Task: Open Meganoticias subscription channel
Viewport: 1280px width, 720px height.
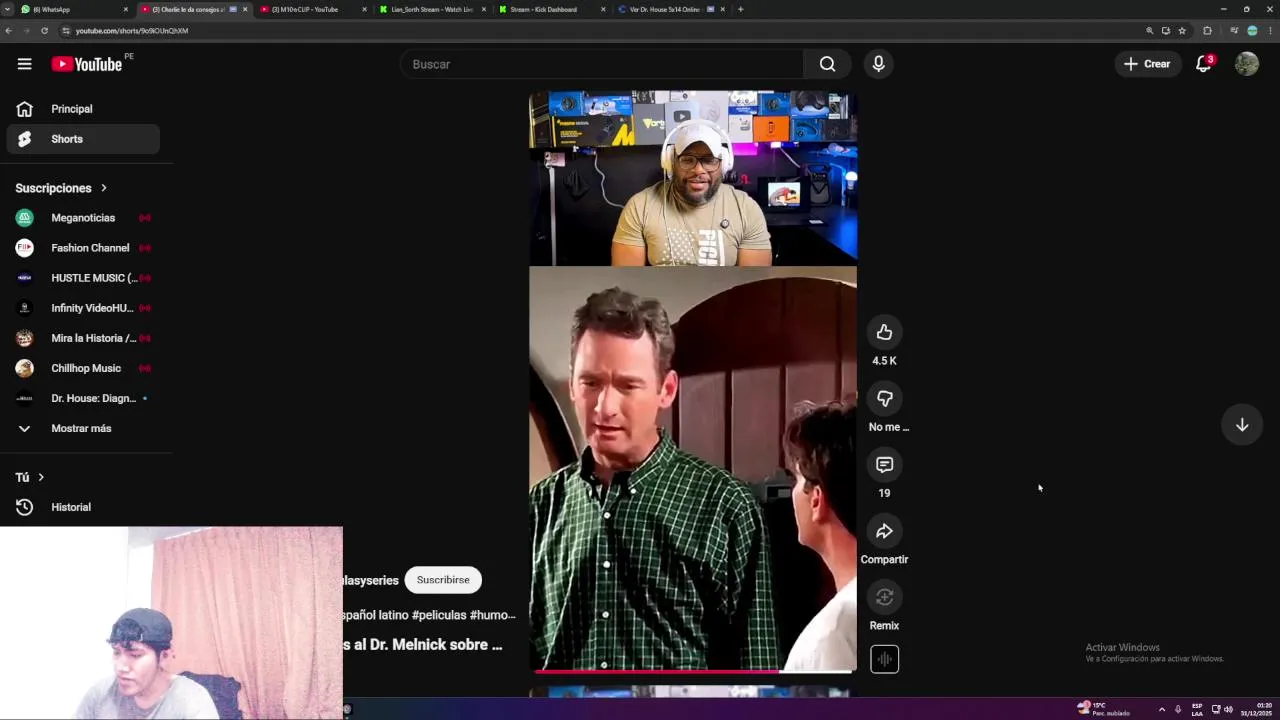Action: coord(83,218)
